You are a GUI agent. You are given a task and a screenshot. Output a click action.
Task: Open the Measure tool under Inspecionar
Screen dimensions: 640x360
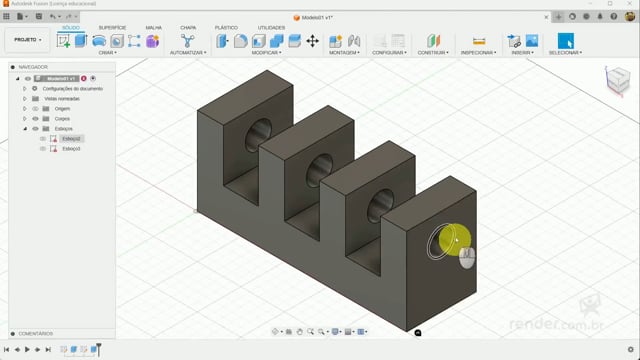pyautogui.click(x=479, y=41)
